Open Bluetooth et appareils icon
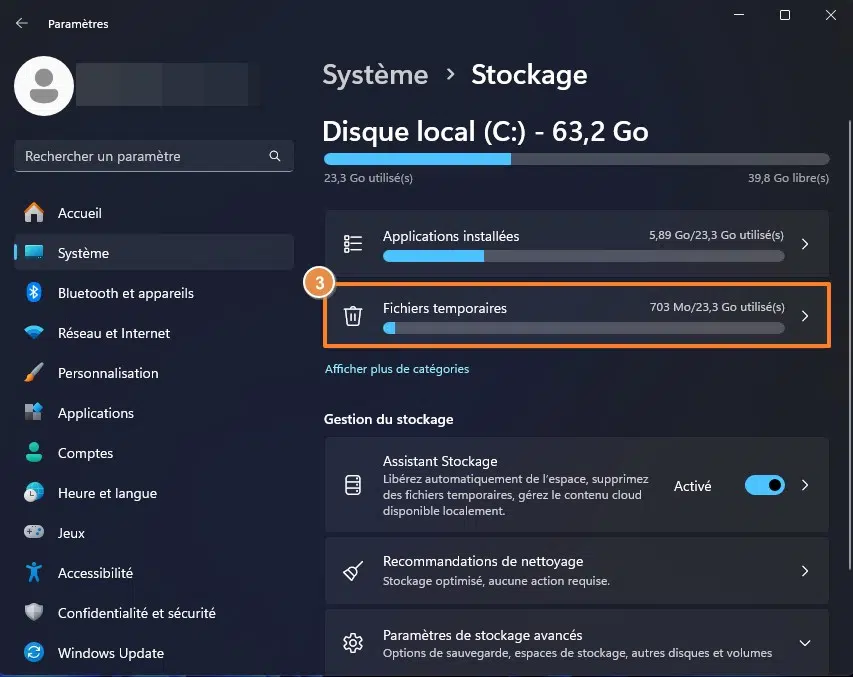This screenshot has height=677, width=853. coord(34,293)
